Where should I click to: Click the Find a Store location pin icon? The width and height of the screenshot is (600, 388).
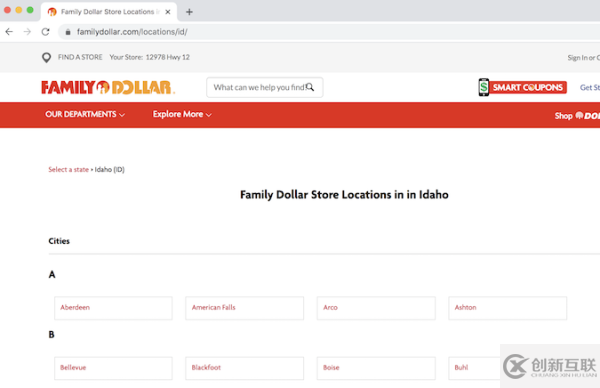[x=46, y=58]
